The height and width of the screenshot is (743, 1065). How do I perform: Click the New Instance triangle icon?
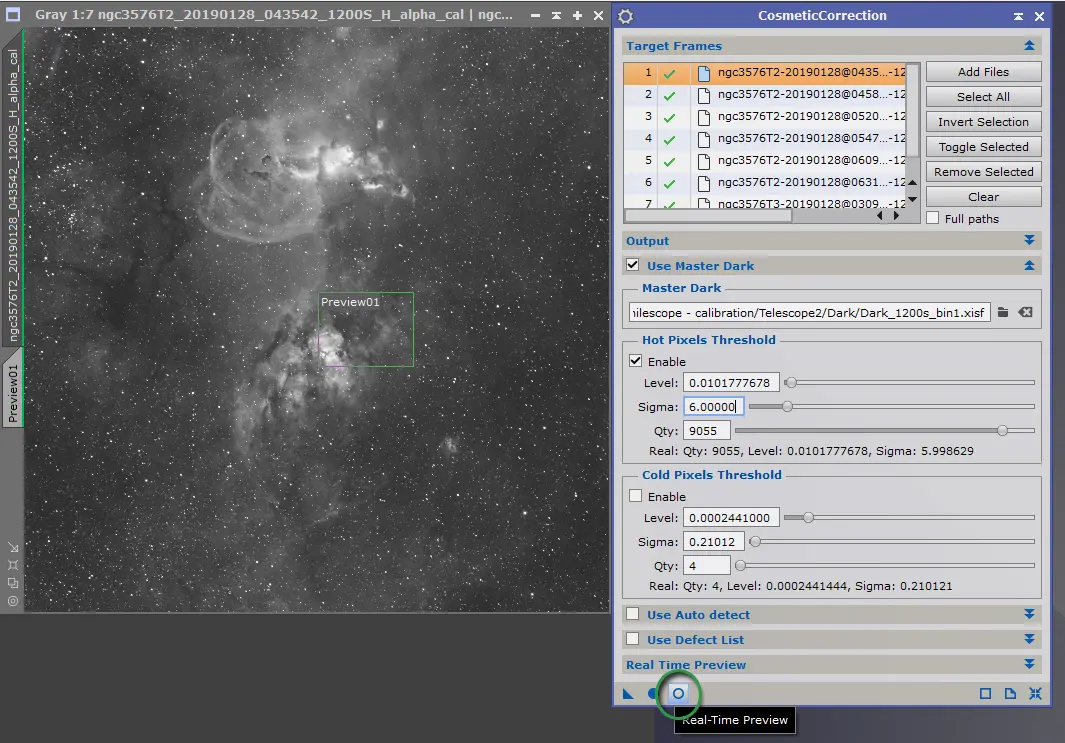(x=628, y=693)
